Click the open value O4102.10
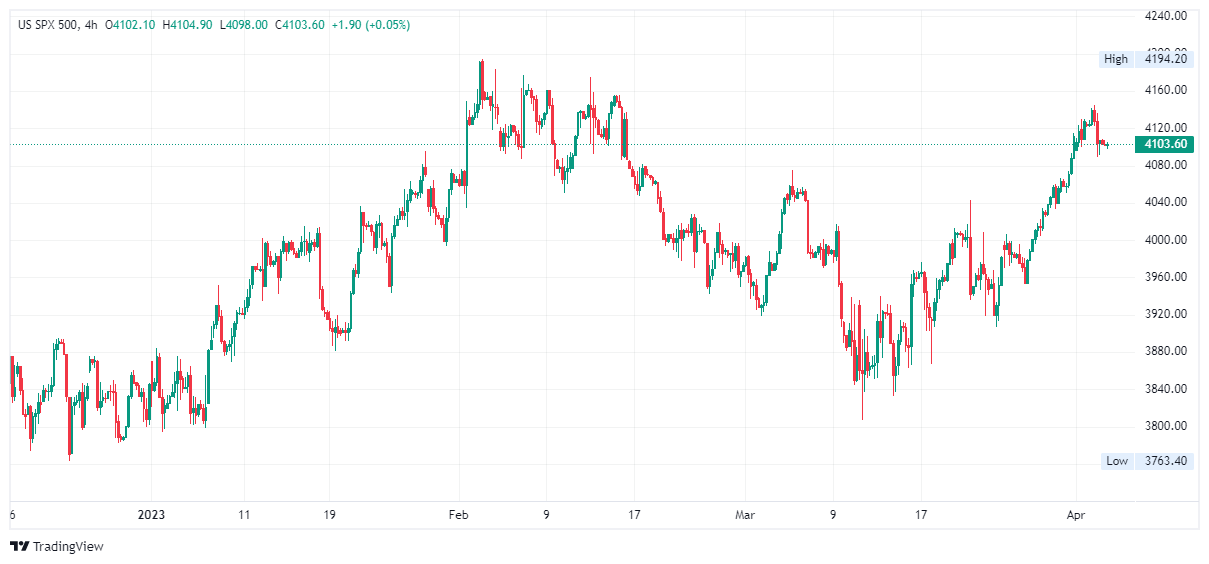Image resolution: width=1209 pixels, height=564 pixels. click(x=130, y=25)
